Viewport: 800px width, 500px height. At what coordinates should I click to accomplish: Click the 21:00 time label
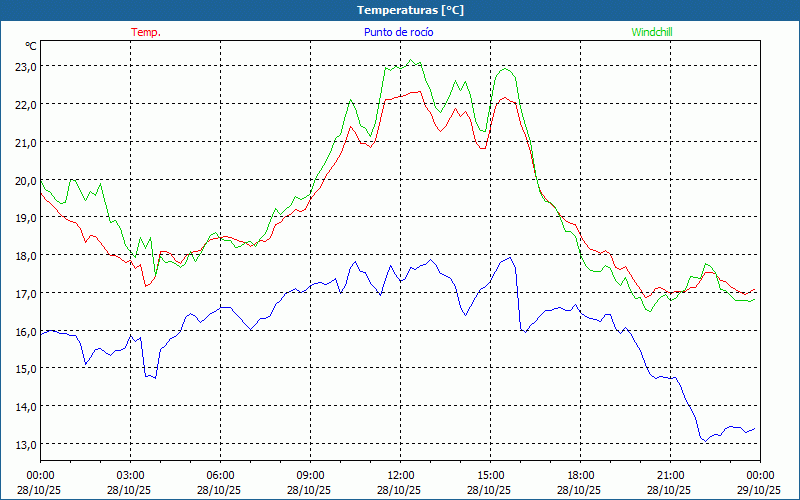click(x=670, y=475)
